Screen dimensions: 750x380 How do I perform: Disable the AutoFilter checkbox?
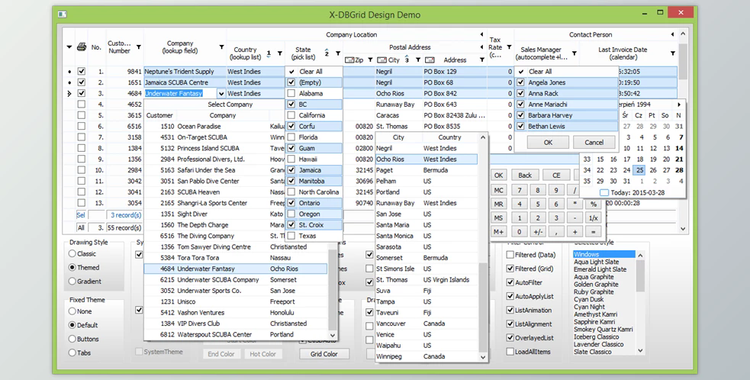510,282
